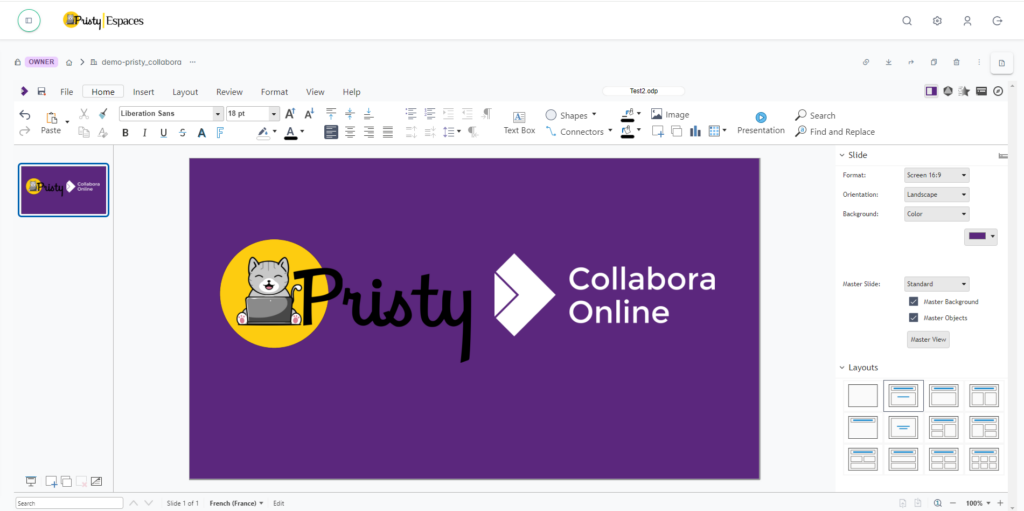Image resolution: width=1024 pixels, height=511 pixels.
Task: Uncheck the Master Background checkbox
Action: [x=913, y=301]
